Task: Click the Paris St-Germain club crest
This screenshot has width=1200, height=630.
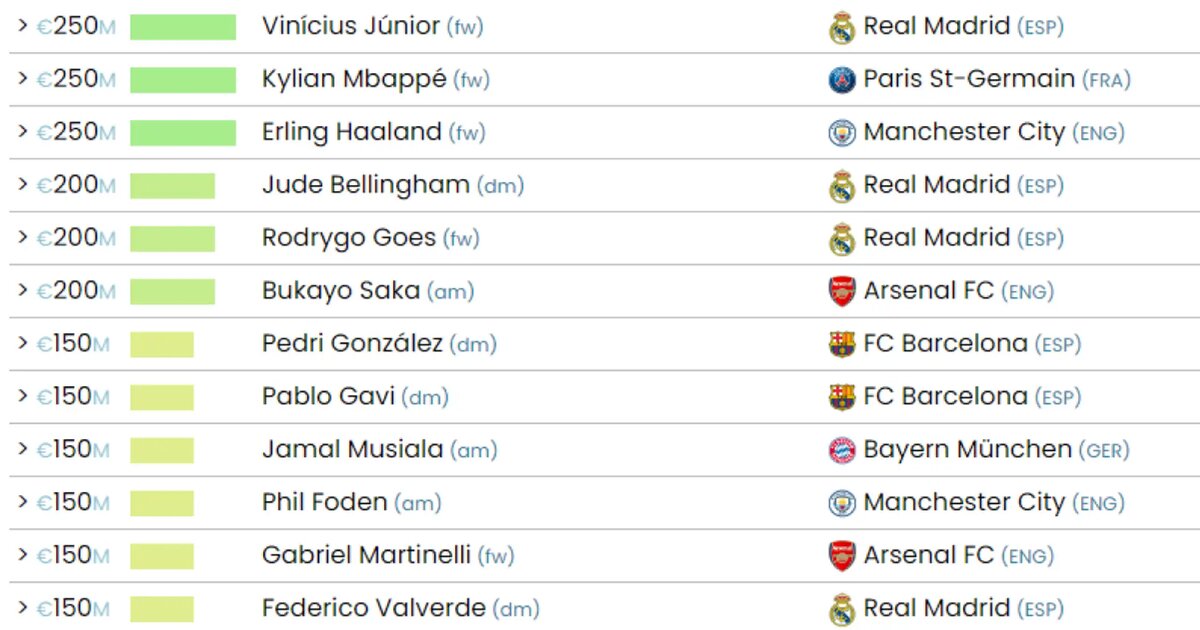Action: 842,80
